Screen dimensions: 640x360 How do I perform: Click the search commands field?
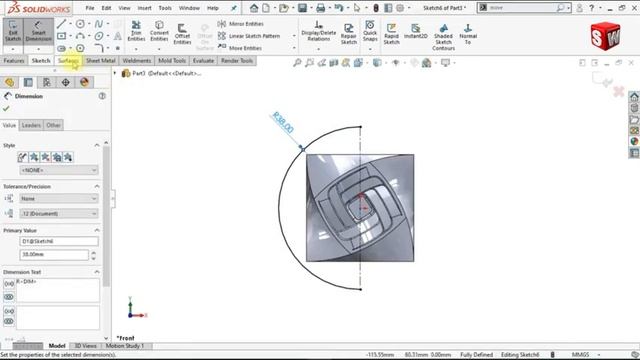(524, 8)
